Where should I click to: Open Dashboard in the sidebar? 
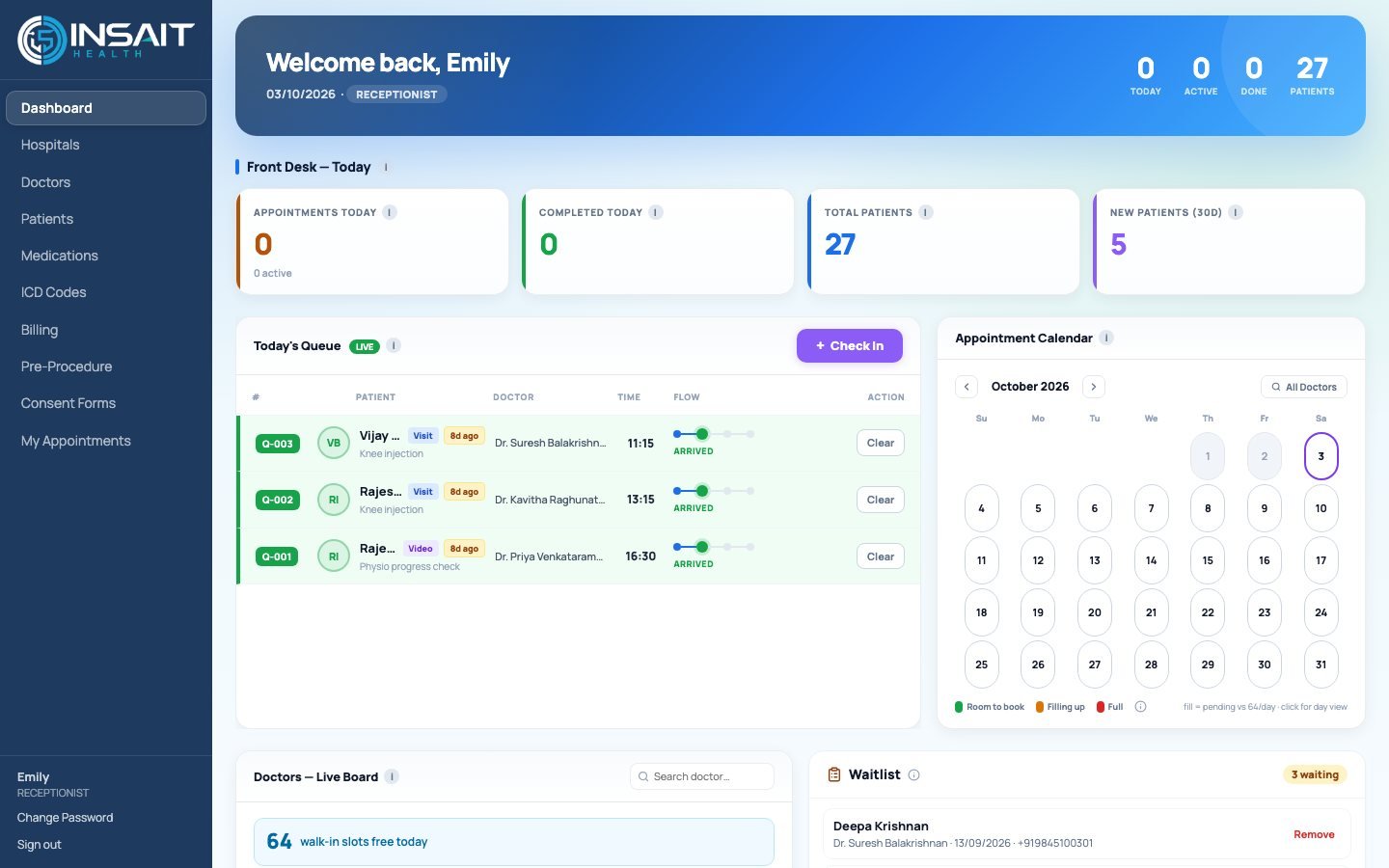tap(106, 108)
